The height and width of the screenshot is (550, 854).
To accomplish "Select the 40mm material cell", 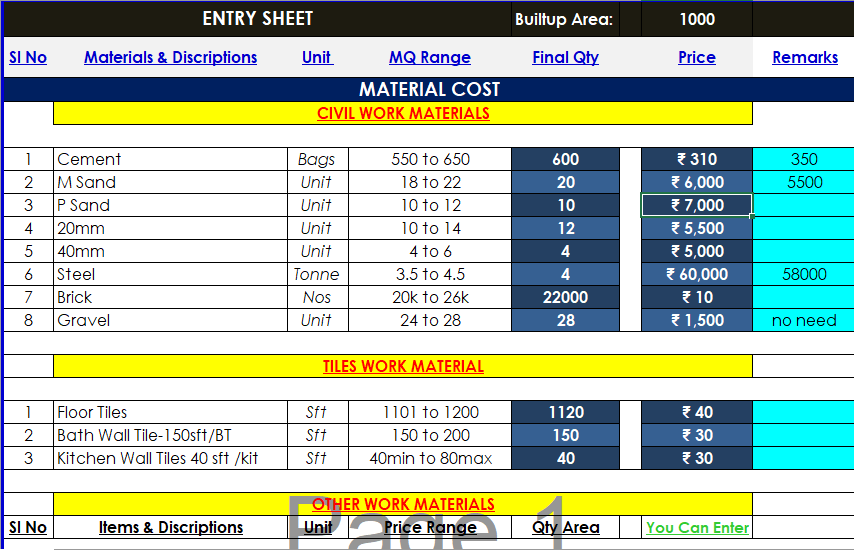I will 170,251.
